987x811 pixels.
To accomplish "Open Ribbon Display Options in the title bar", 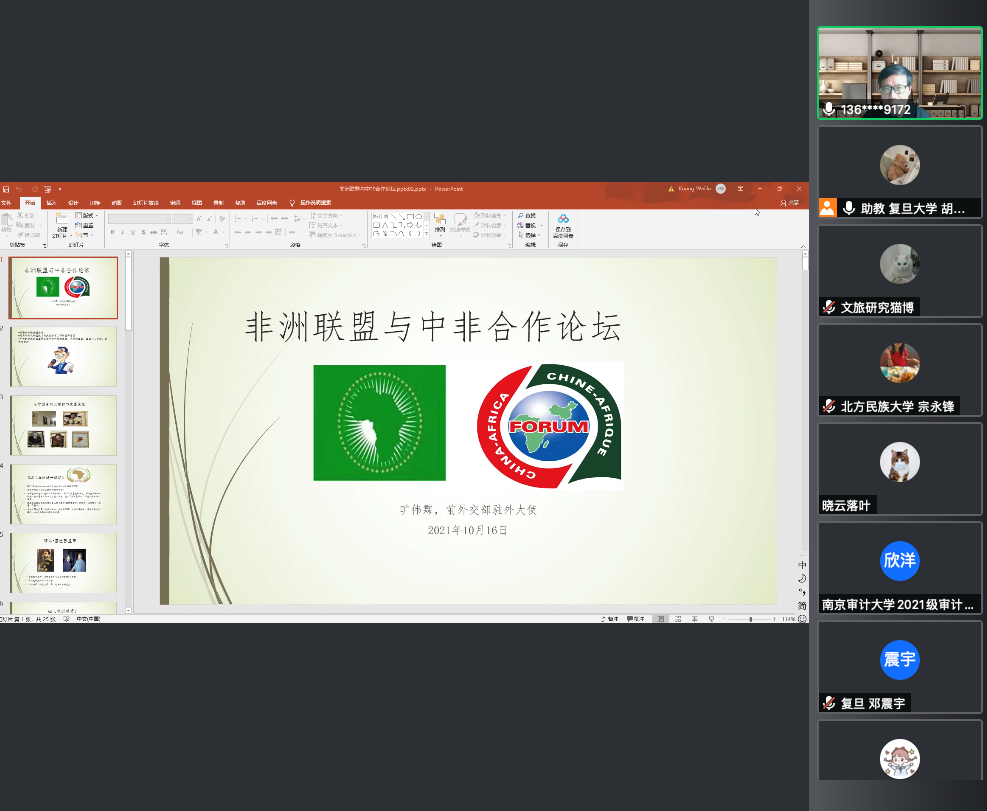I will click(741, 189).
